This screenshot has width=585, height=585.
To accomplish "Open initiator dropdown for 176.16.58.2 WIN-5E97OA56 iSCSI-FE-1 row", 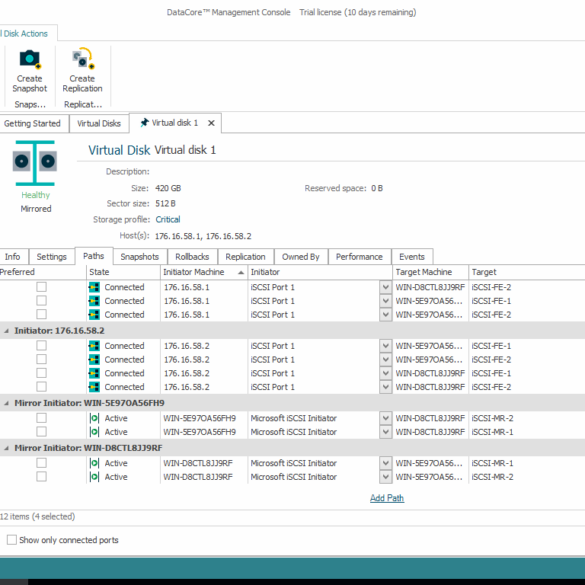I will coord(385,346).
